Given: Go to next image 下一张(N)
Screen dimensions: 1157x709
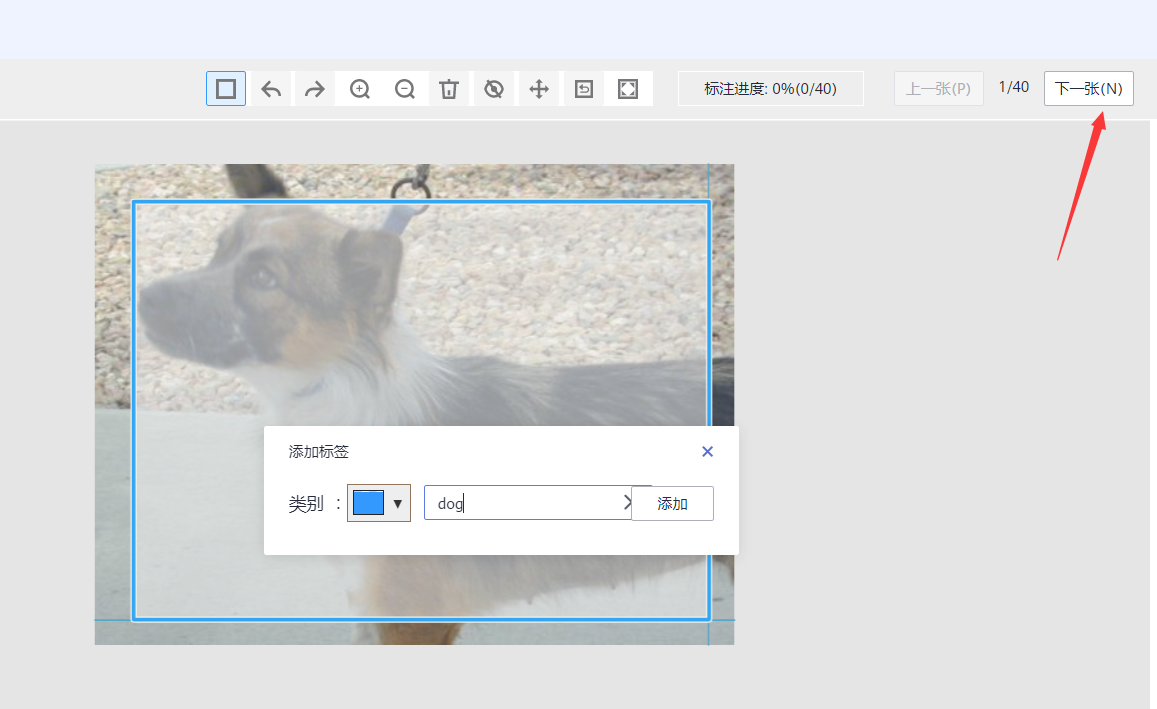Looking at the screenshot, I should [1088, 89].
